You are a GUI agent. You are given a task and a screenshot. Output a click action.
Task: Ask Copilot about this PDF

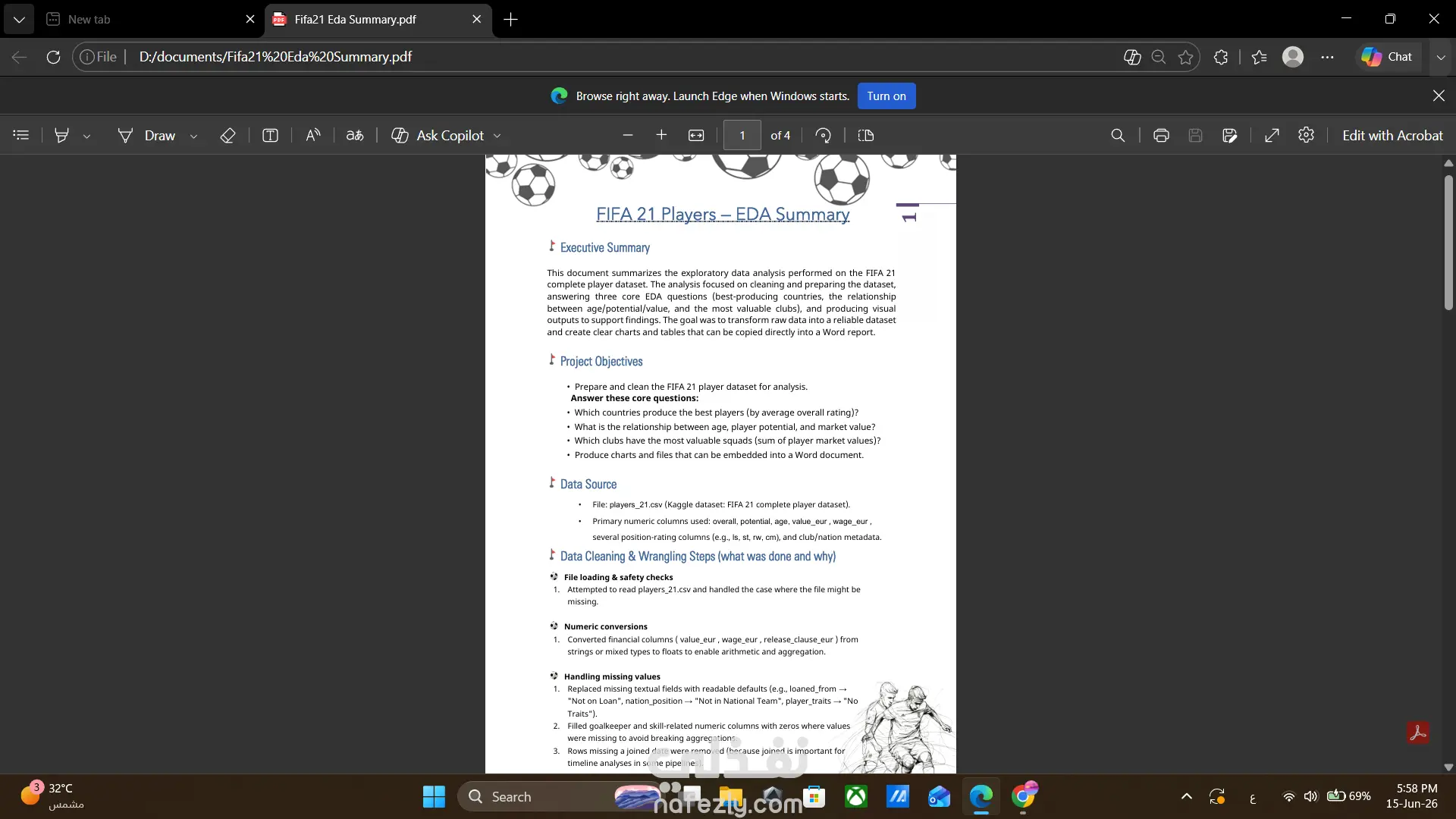[x=438, y=135]
